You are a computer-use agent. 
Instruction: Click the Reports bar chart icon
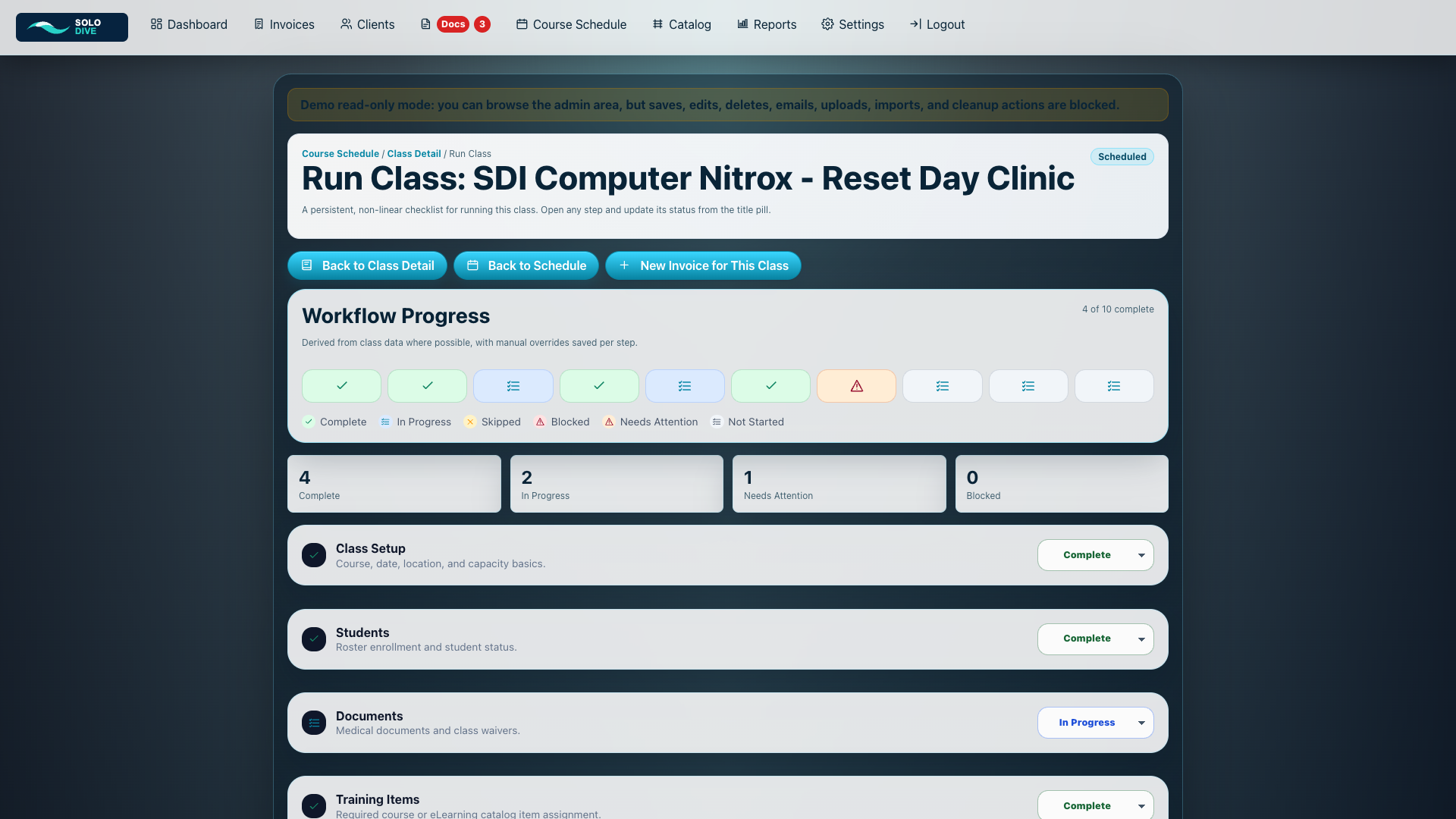[x=742, y=24]
